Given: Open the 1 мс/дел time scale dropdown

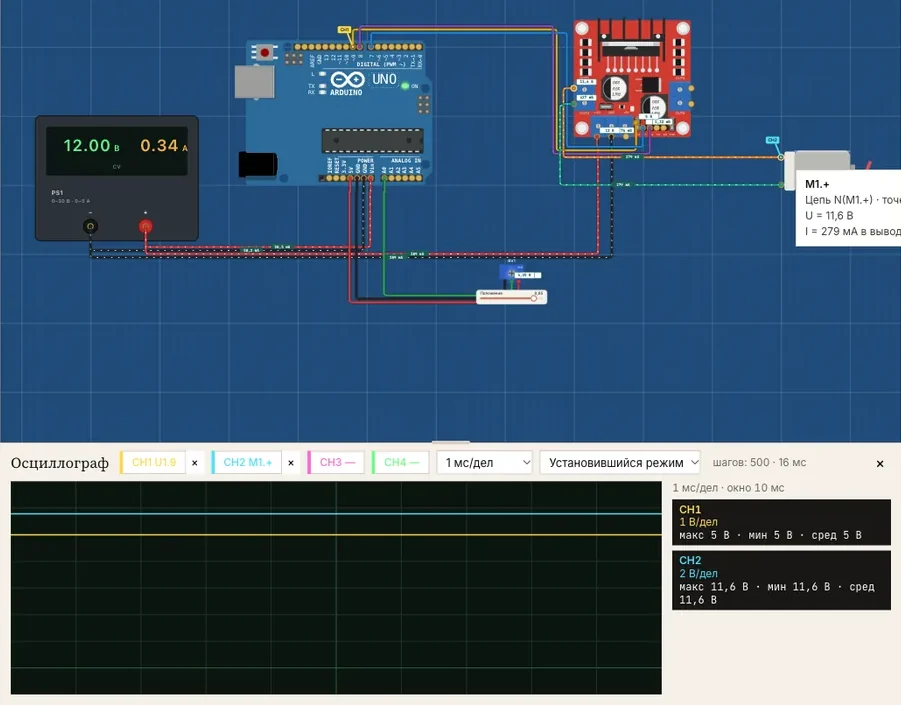Looking at the screenshot, I should point(485,463).
